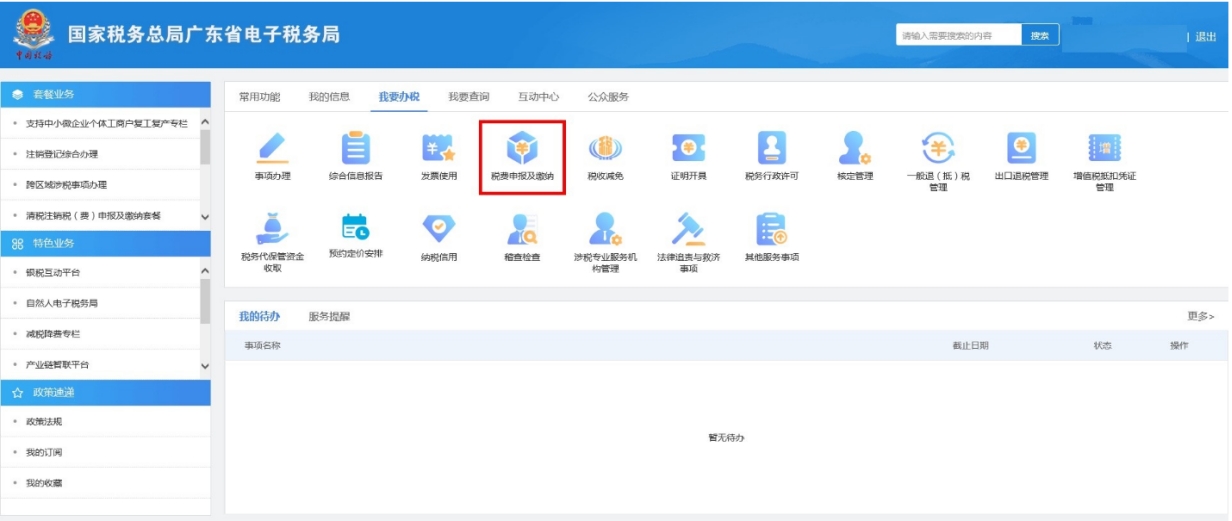Click the 搜索 button

pyautogui.click(x=1039, y=36)
